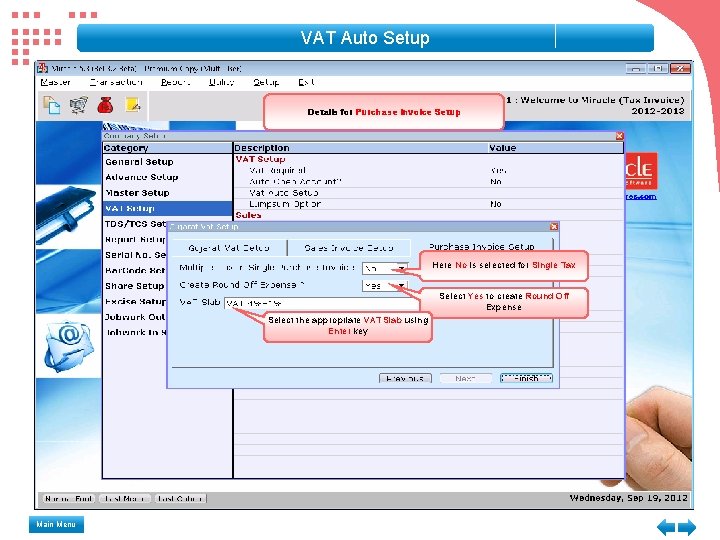Select Share Setup category
The width and height of the screenshot is (720, 540).
point(135,286)
